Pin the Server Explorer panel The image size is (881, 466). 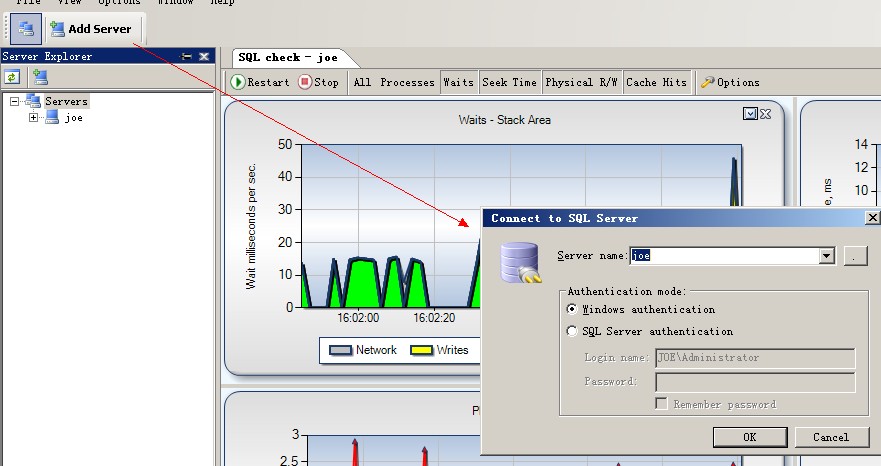[x=187, y=56]
